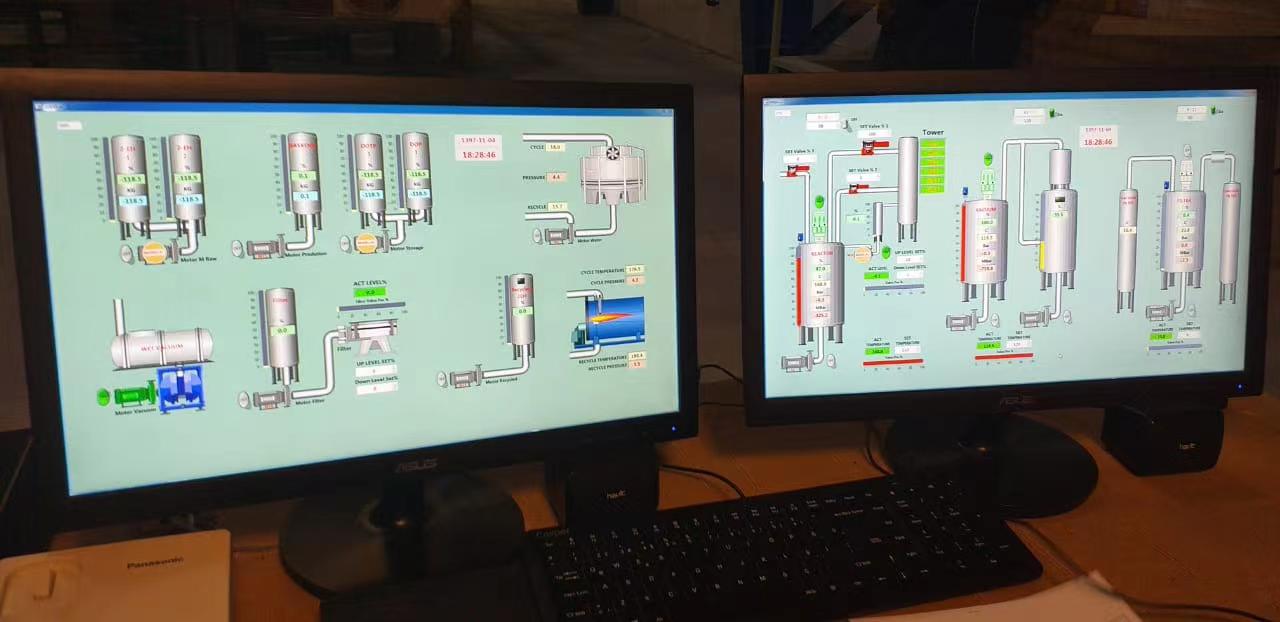Click the Tower label on right monitor
The width and height of the screenshot is (1280, 622).
click(933, 132)
